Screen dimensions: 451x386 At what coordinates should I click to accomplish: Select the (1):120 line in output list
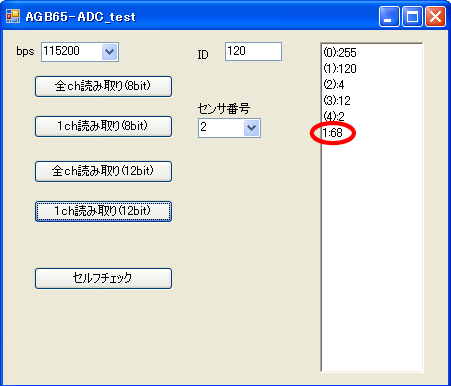coord(340,69)
